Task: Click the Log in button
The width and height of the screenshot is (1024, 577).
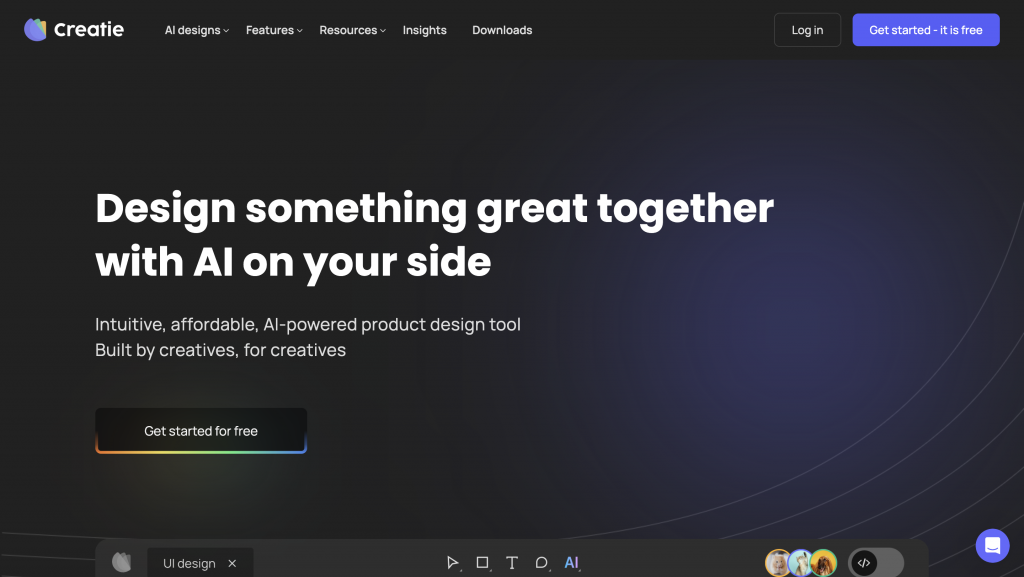Action: [x=807, y=30]
